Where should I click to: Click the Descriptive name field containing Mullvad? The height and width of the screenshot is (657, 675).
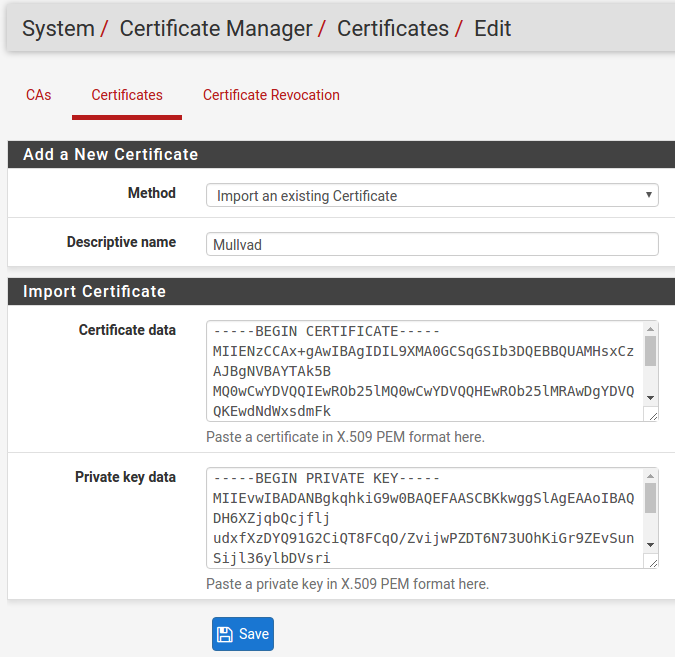(x=432, y=244)
